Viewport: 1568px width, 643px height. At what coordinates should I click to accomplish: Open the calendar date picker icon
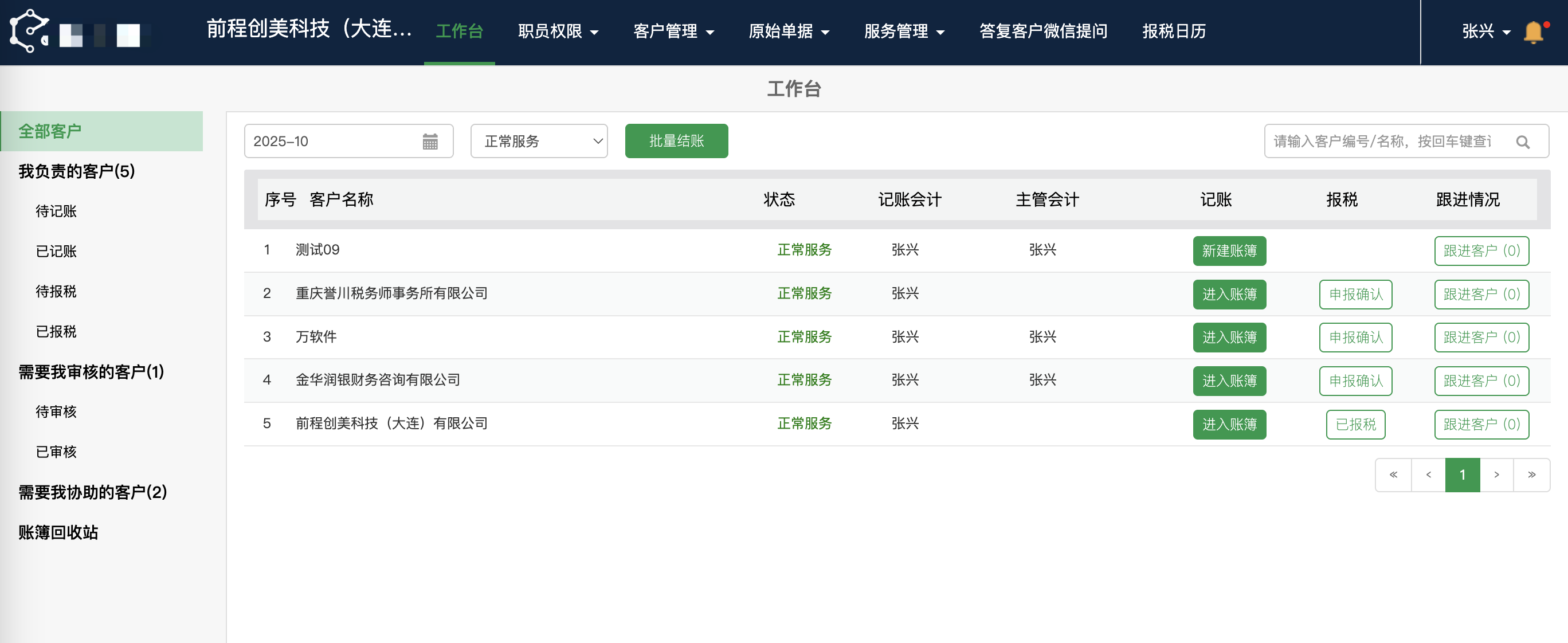tap(430, 142)
